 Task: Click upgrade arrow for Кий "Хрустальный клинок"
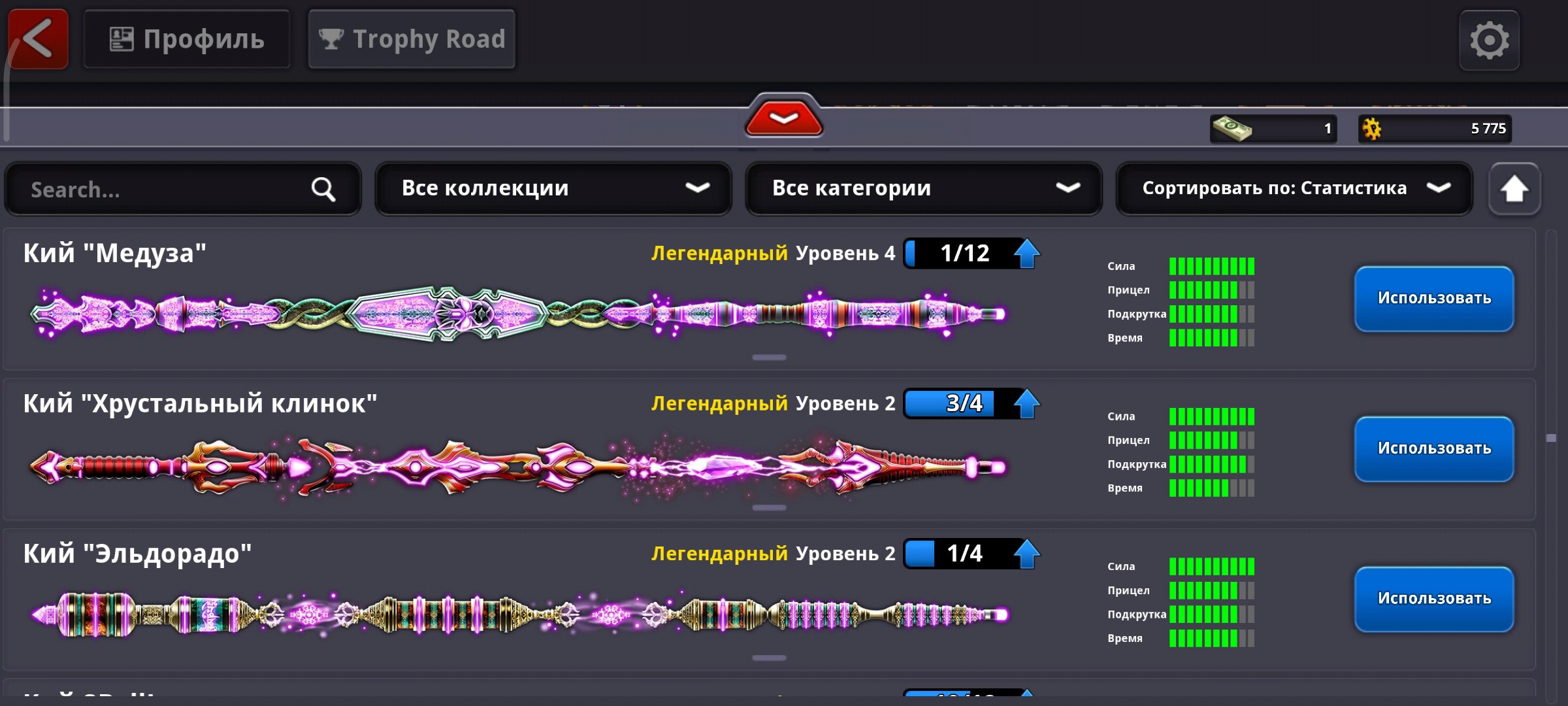click(1027, 404)
